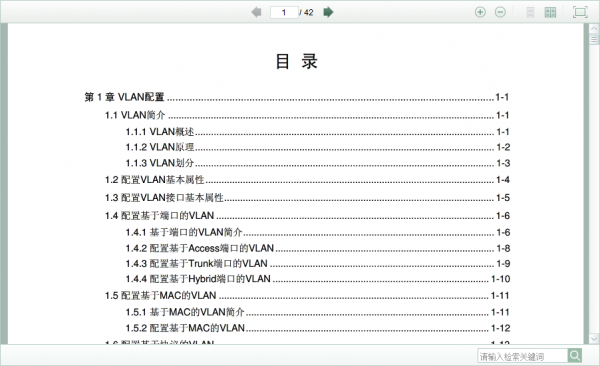Click scrollbar down arrow
The height and width of the screenshot is (366, 600).
(594, 338)
